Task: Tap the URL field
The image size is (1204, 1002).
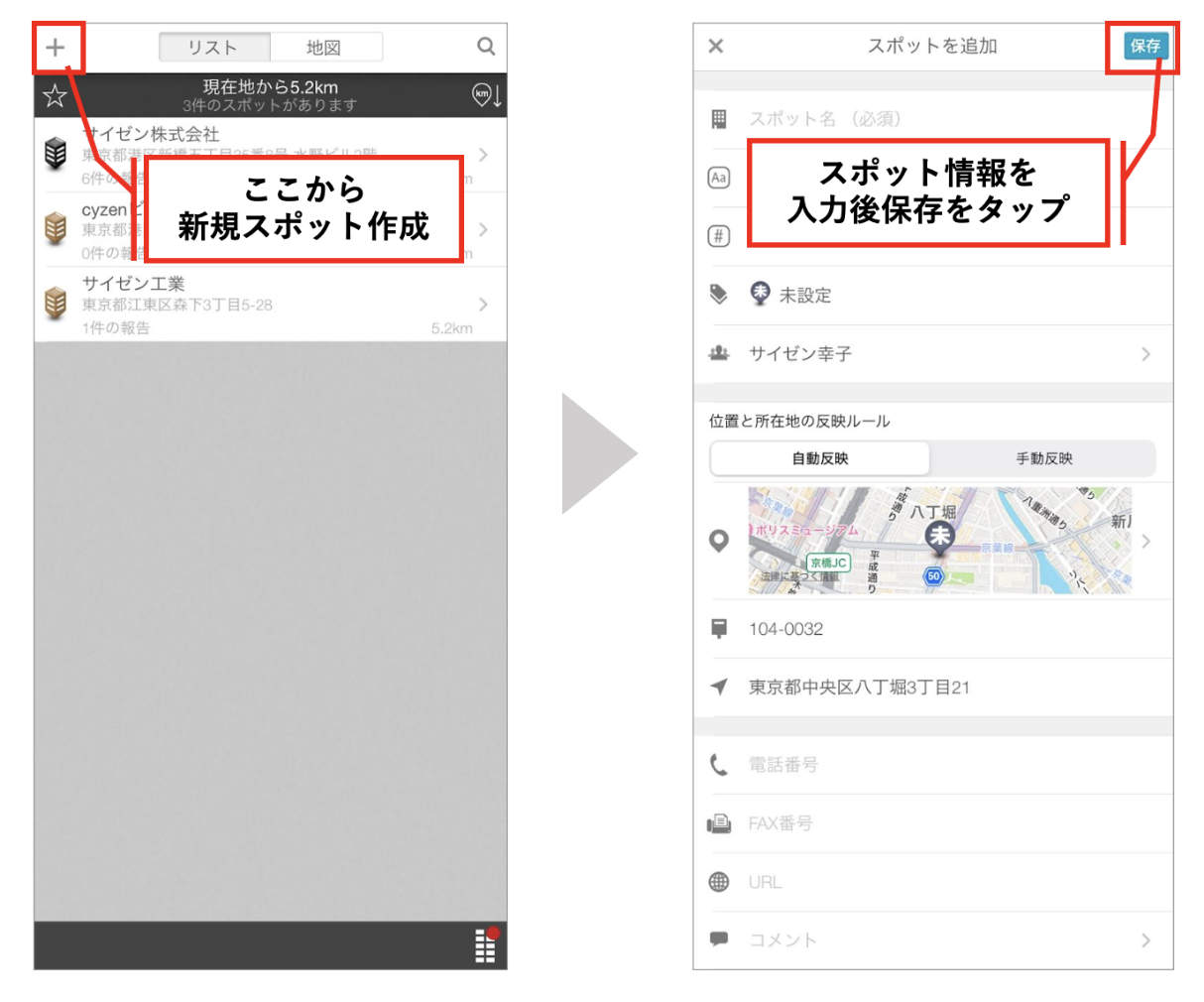Action: point(932,882)
